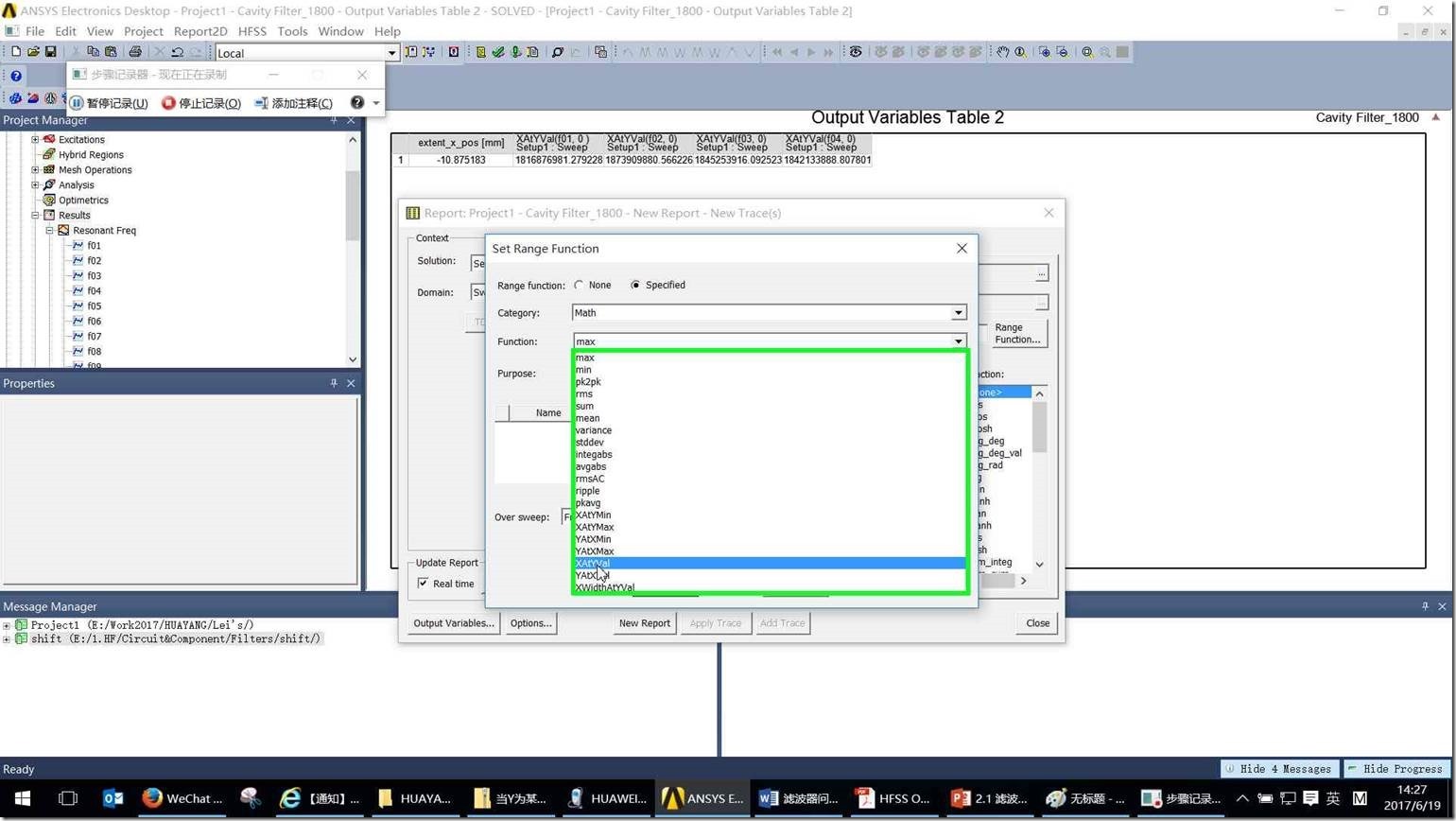
Task: Click the function list right scroll arrow
Action: [1023, 581]
